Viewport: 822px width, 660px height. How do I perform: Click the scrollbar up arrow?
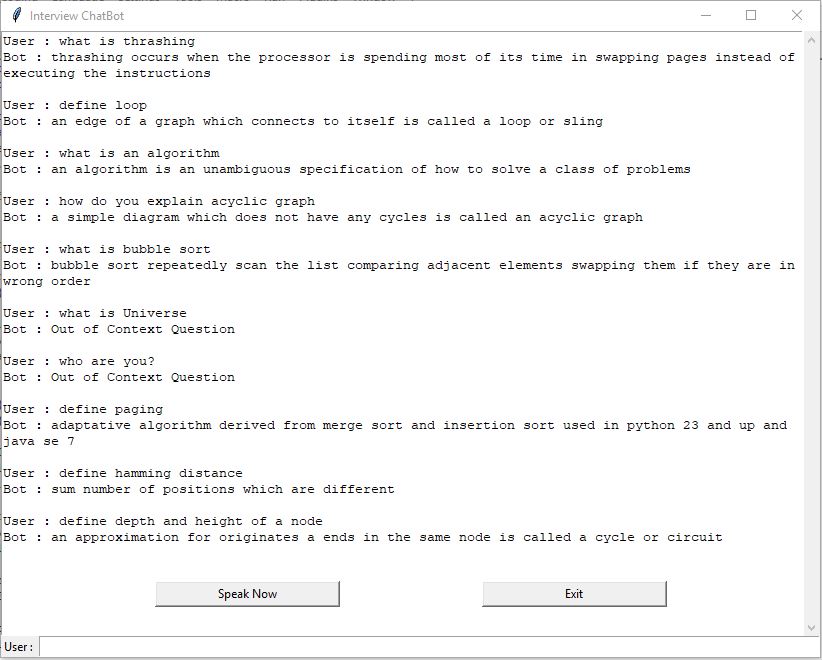click(812, 40)
